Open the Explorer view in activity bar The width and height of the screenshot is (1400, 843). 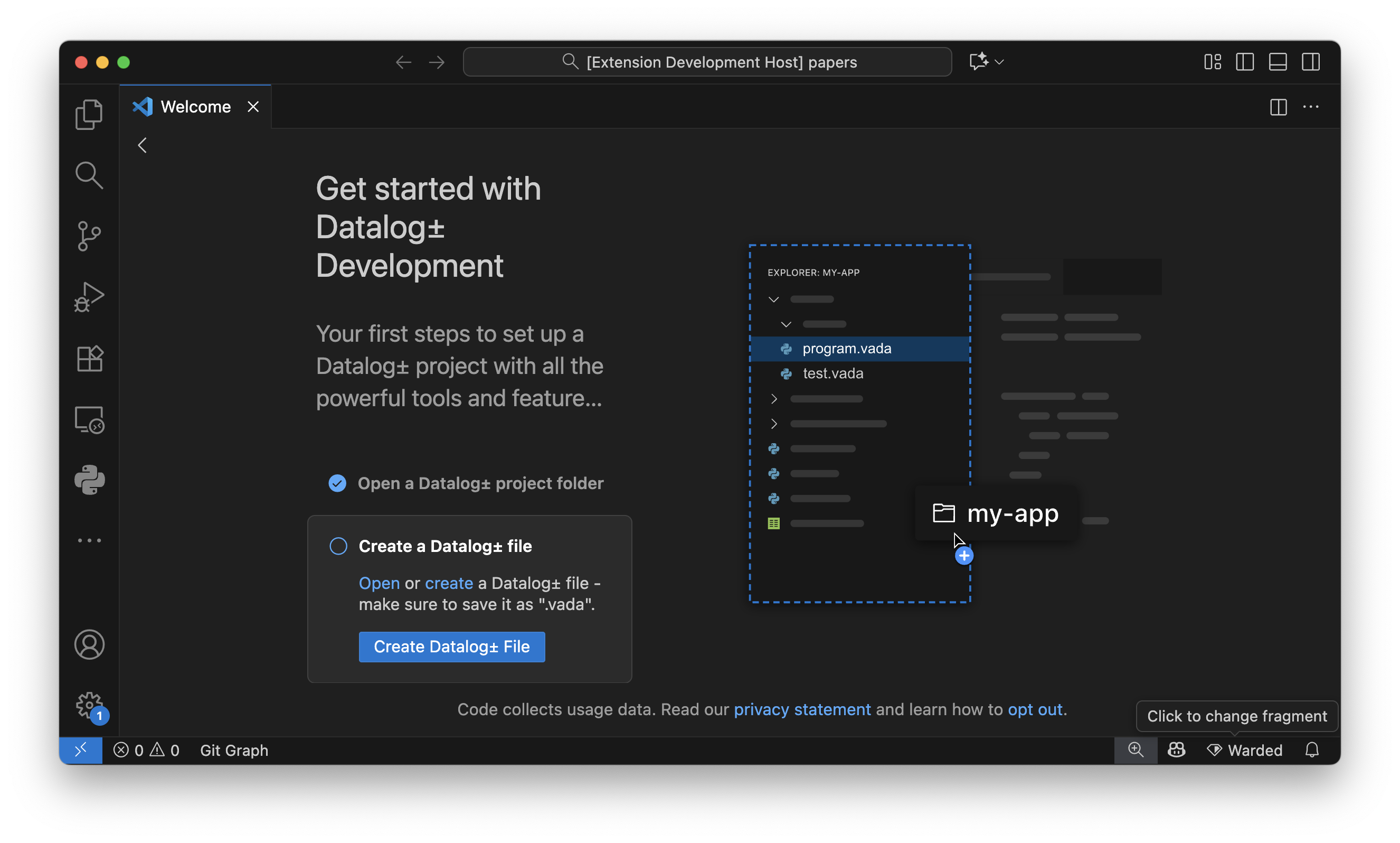[x=89, y=115]
